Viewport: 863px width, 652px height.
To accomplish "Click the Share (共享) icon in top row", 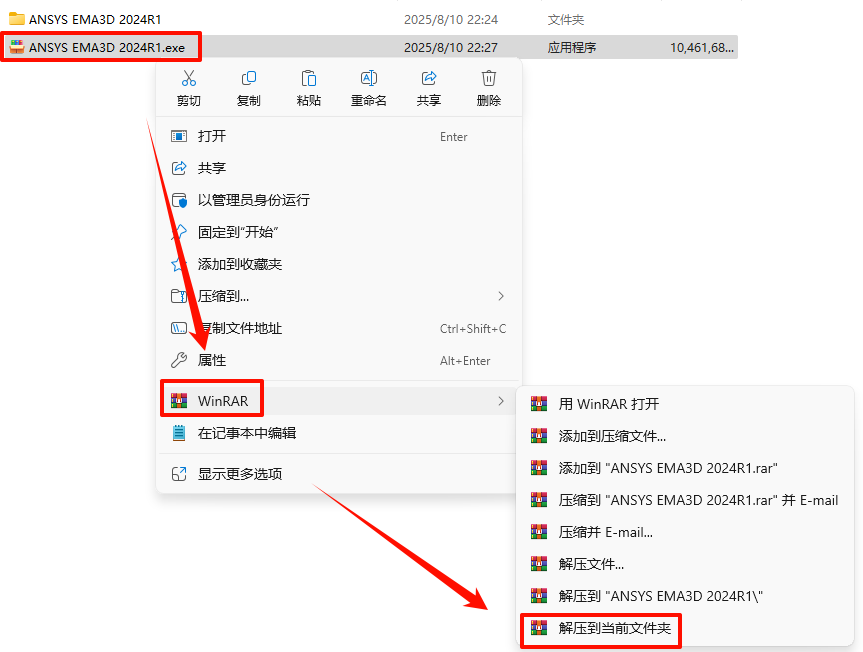I will coord(429,79).
